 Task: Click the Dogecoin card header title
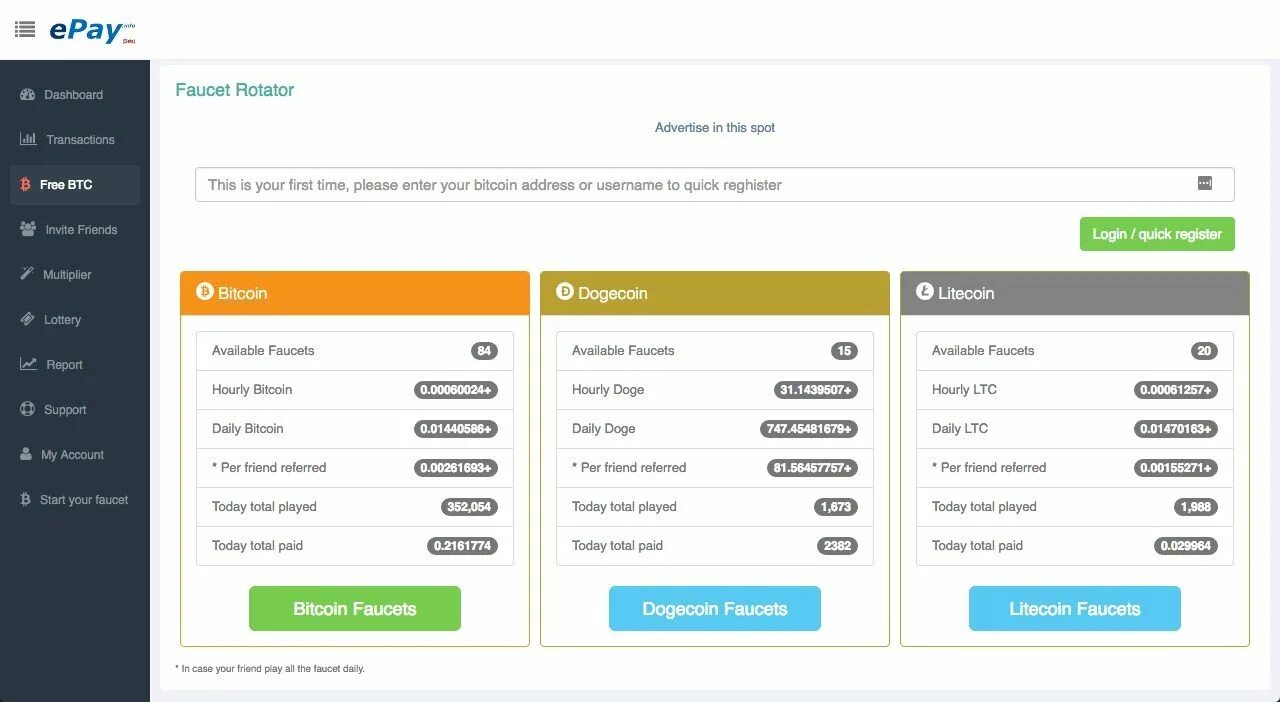[613, 293]
